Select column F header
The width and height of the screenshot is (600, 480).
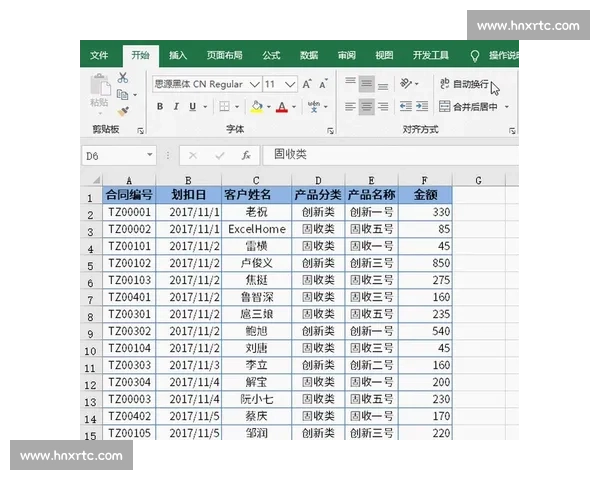[425, 180]
